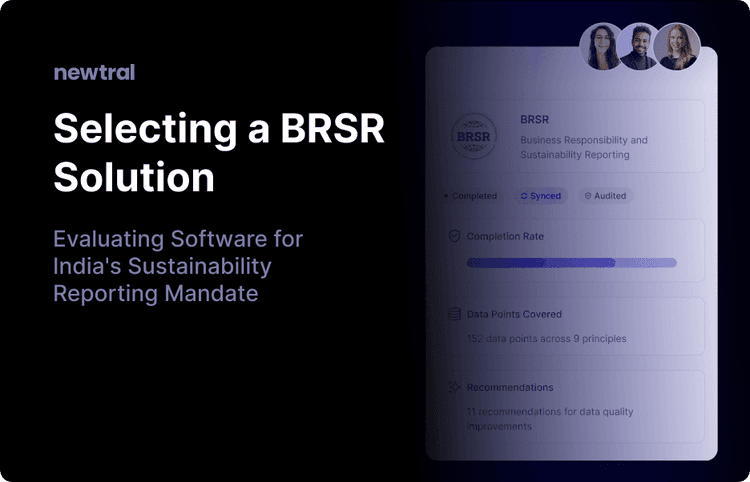Select the Completed status badge

point(471,196)
